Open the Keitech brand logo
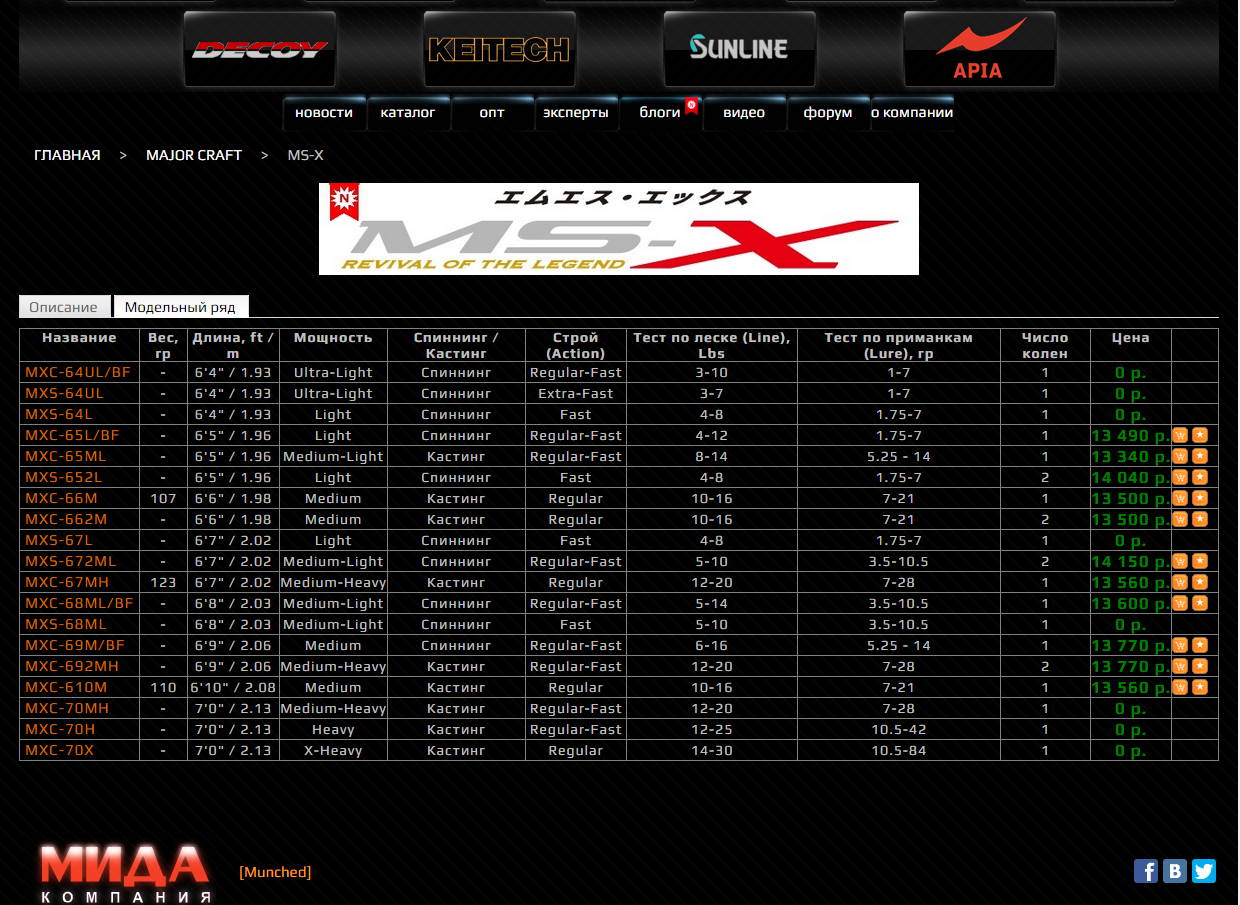1240x905 pixels. (x=500, y=49)
